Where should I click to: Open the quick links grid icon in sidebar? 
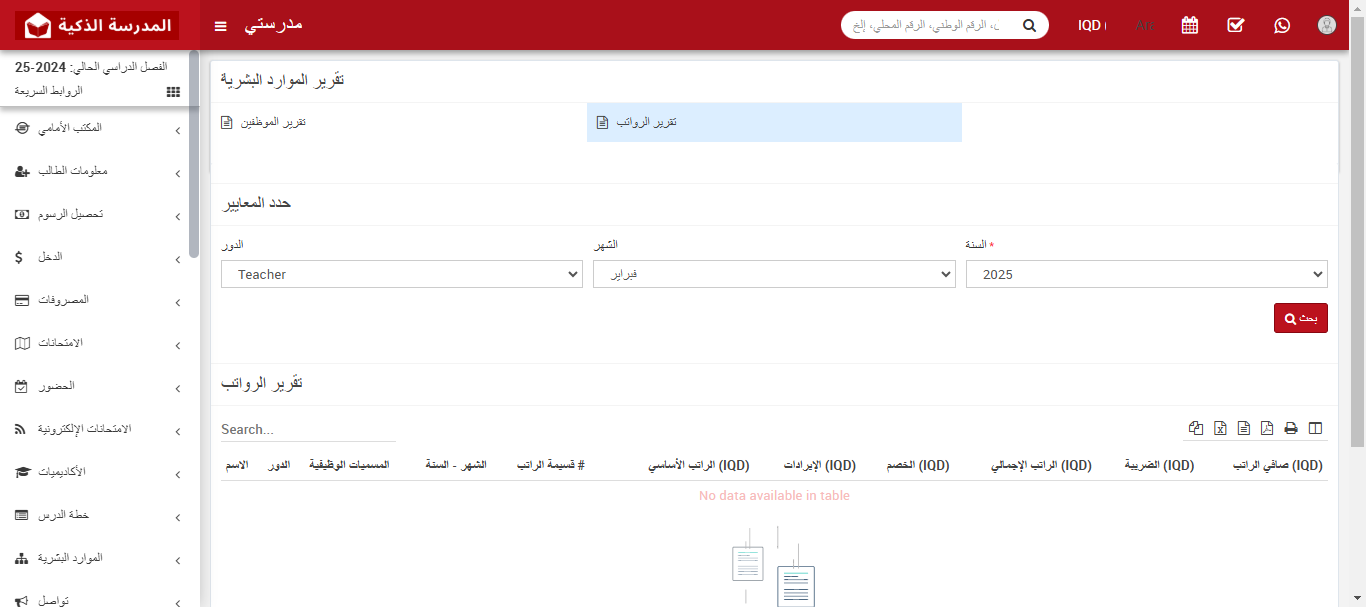(172, 91)
